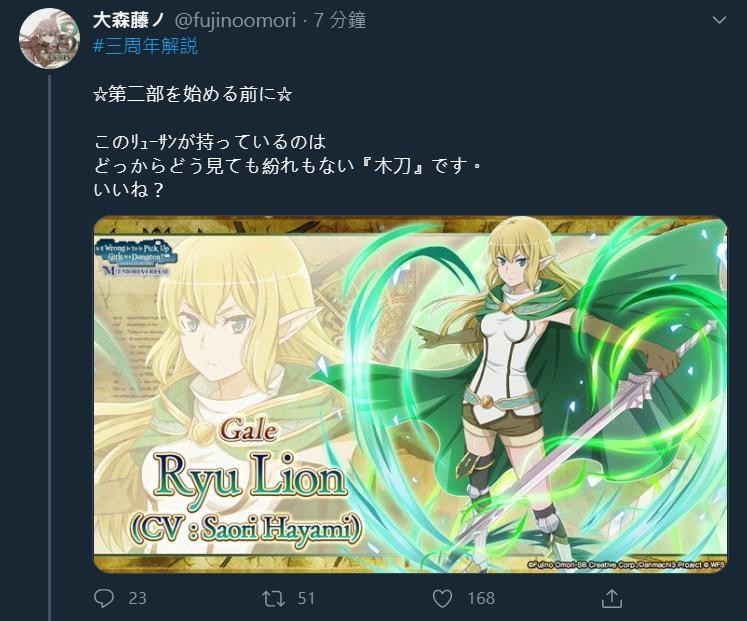View the 168 likes count

481,599
